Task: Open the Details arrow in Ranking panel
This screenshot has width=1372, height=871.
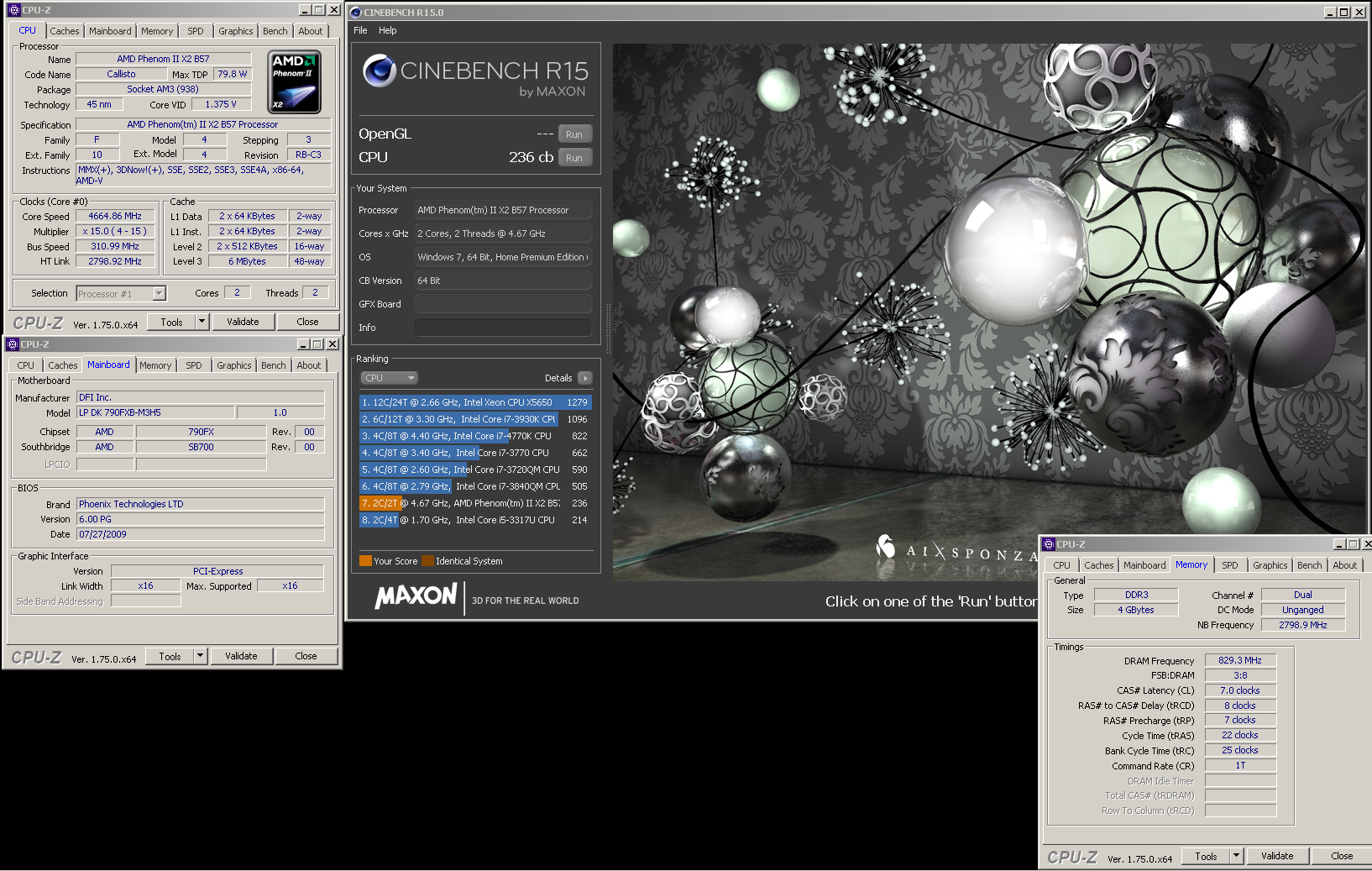Action: 585,378
